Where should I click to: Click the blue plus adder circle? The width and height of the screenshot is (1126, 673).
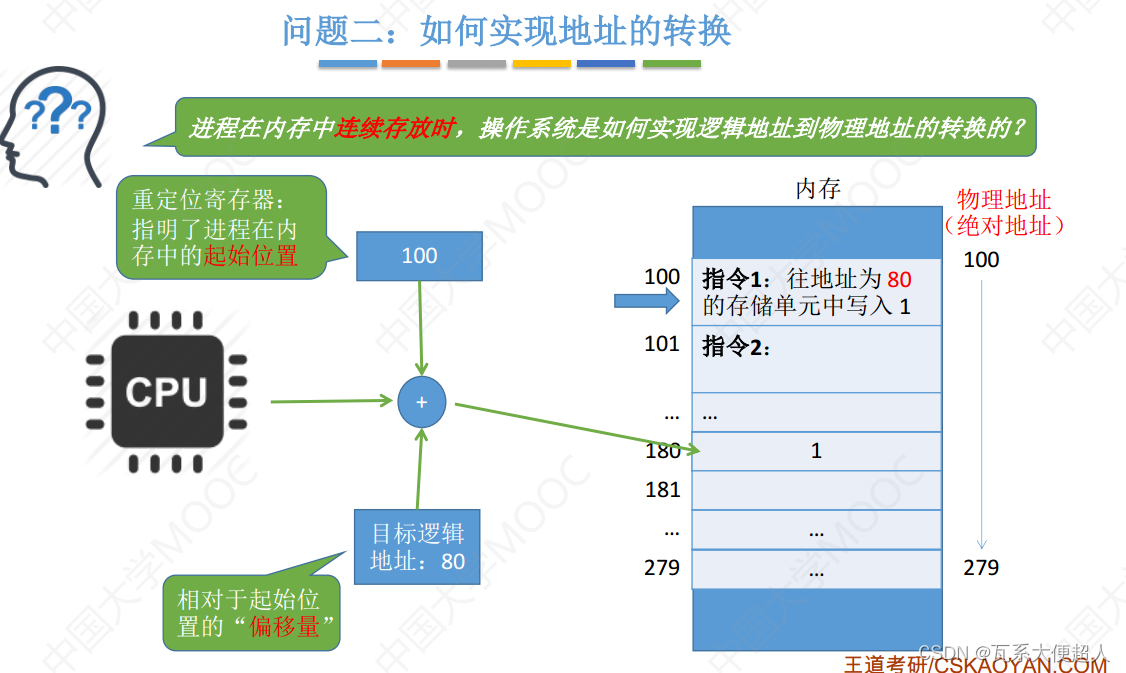pos(421,402)
